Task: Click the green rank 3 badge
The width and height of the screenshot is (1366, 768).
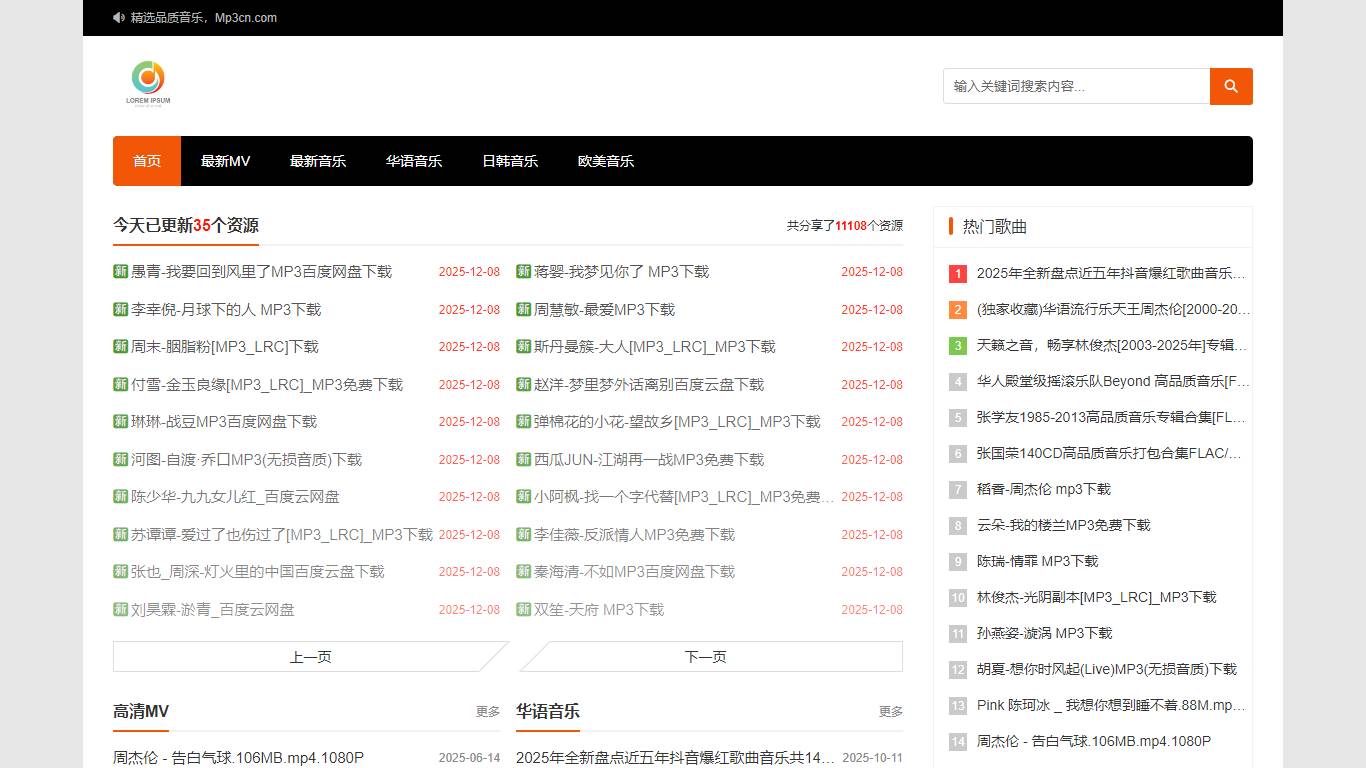Action: [x=958, y=346]
